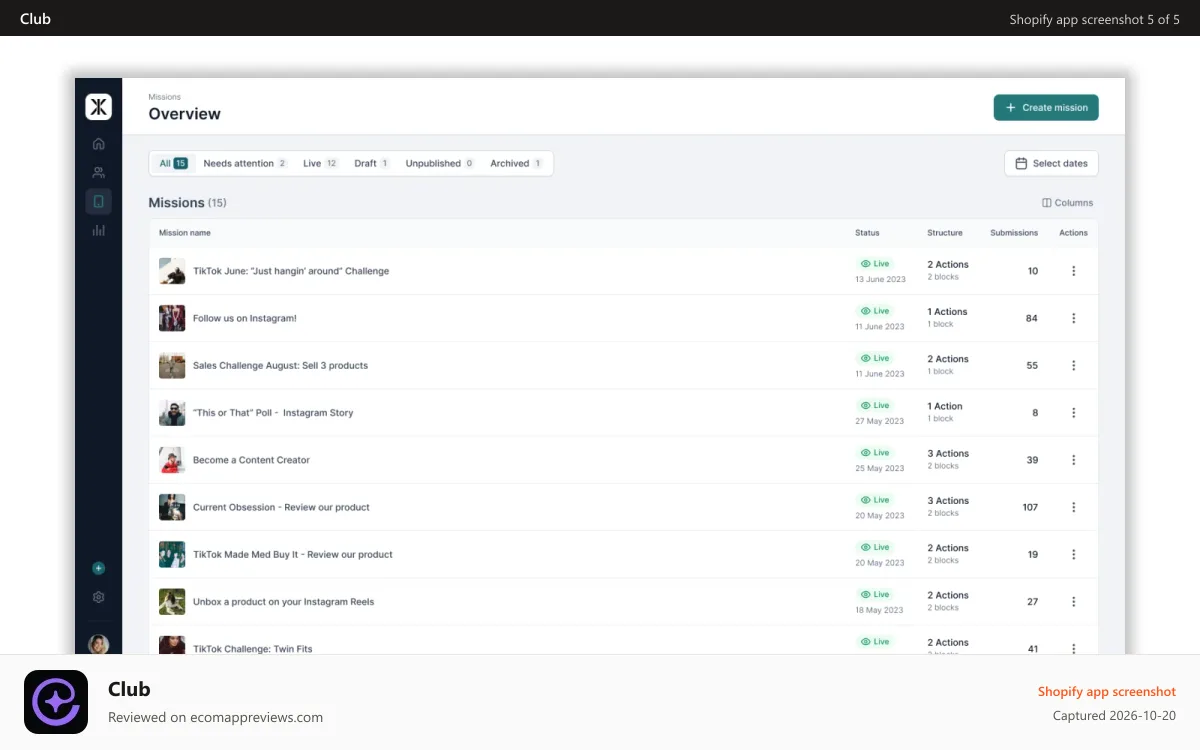The width and height of the screenshot is (1200, 750).
Task: Sort by the Mission name column header
Action: [x=185, y=233]
